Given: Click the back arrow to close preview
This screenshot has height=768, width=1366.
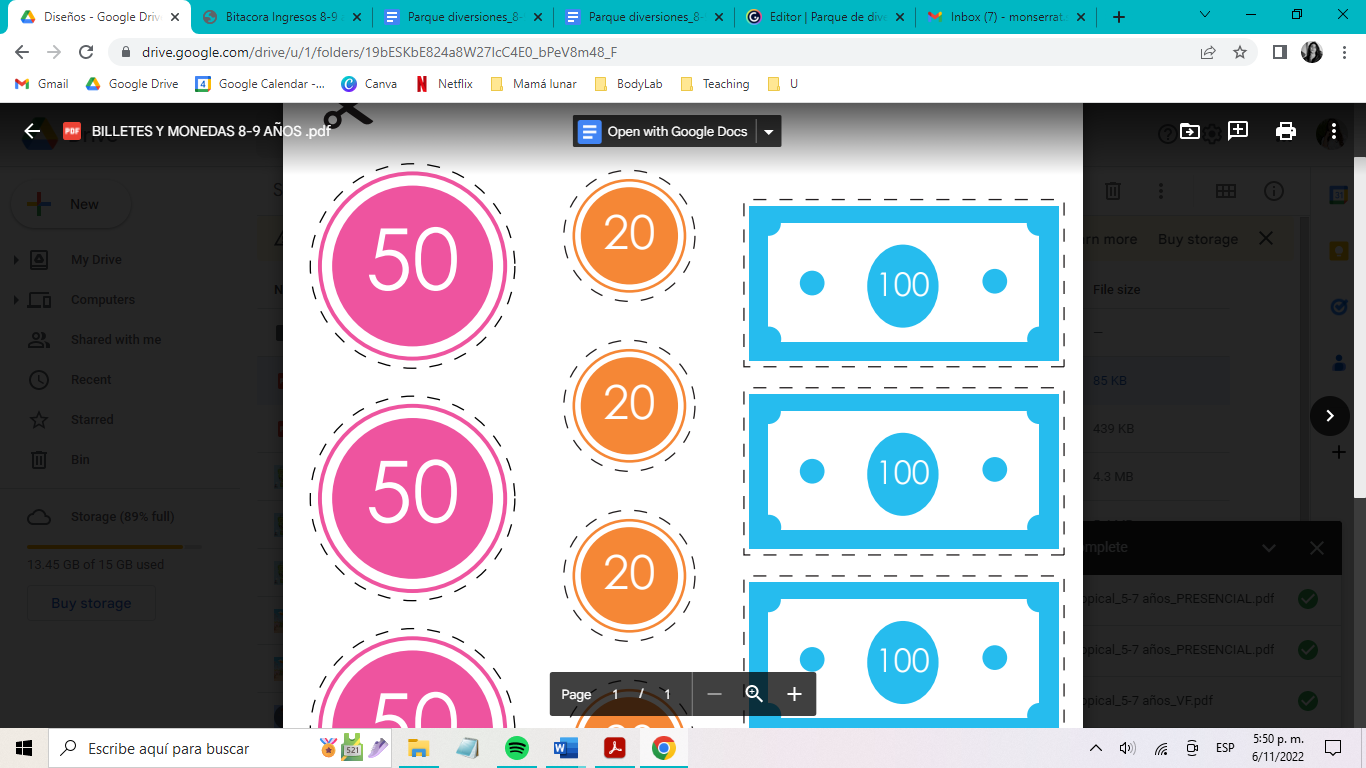Looking at the screenshot, I should coord(32,131).
